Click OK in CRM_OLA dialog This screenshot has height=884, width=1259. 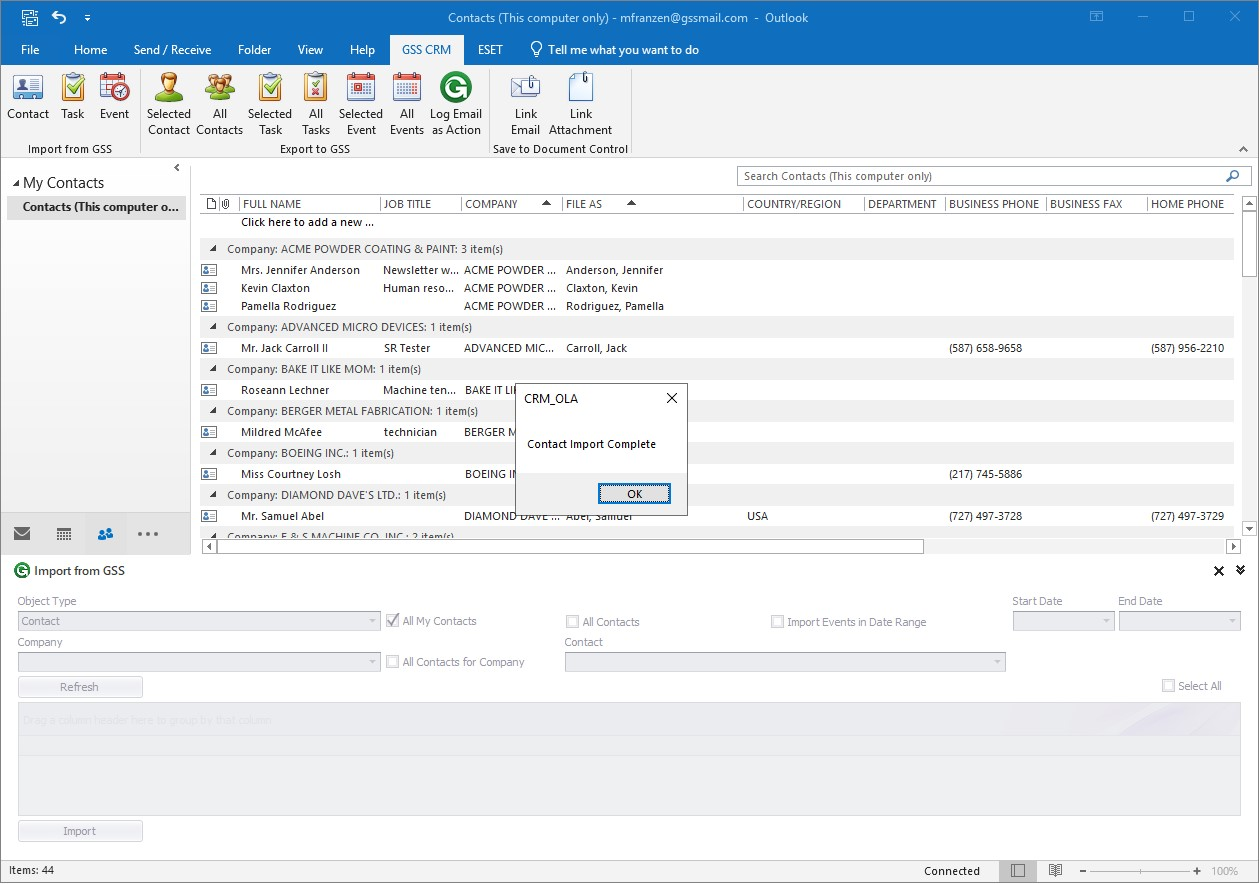click(x=634, y=494)
